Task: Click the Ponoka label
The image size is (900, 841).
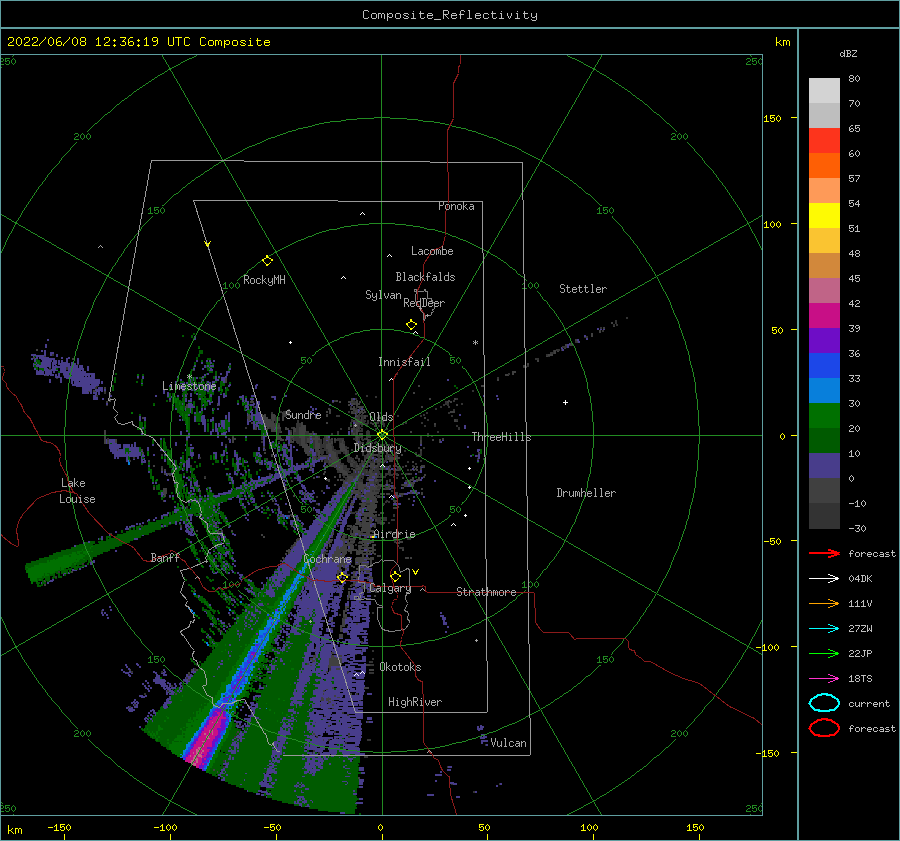Action: (456, 206)
